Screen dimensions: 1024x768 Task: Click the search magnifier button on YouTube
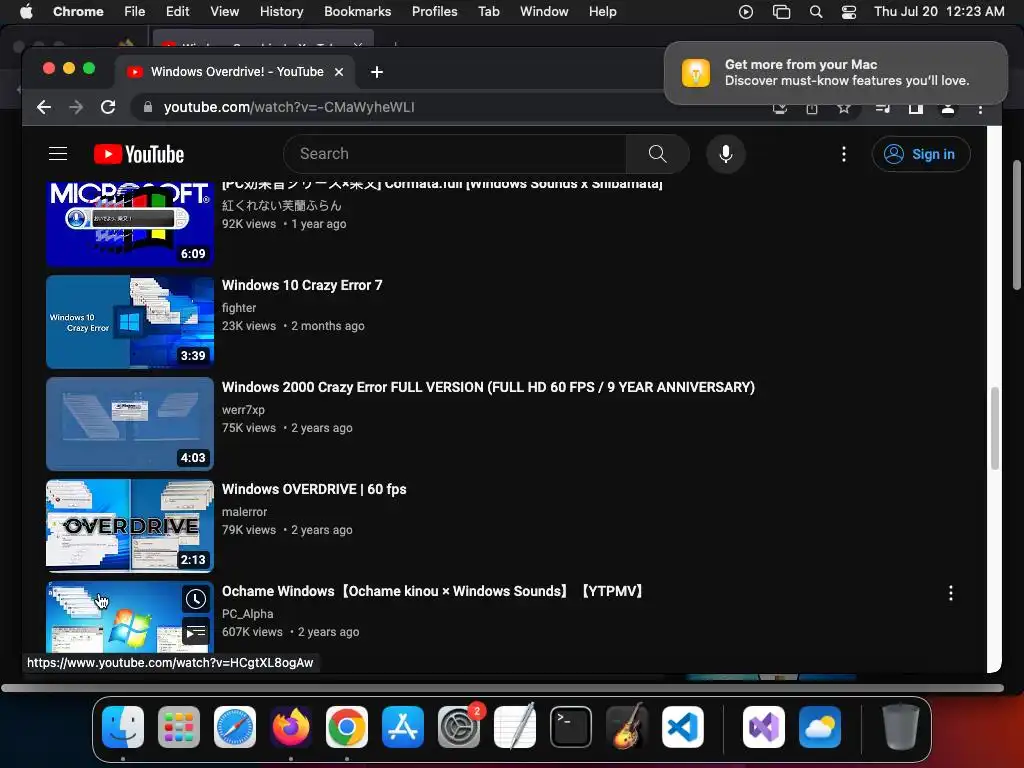point(658,154)
